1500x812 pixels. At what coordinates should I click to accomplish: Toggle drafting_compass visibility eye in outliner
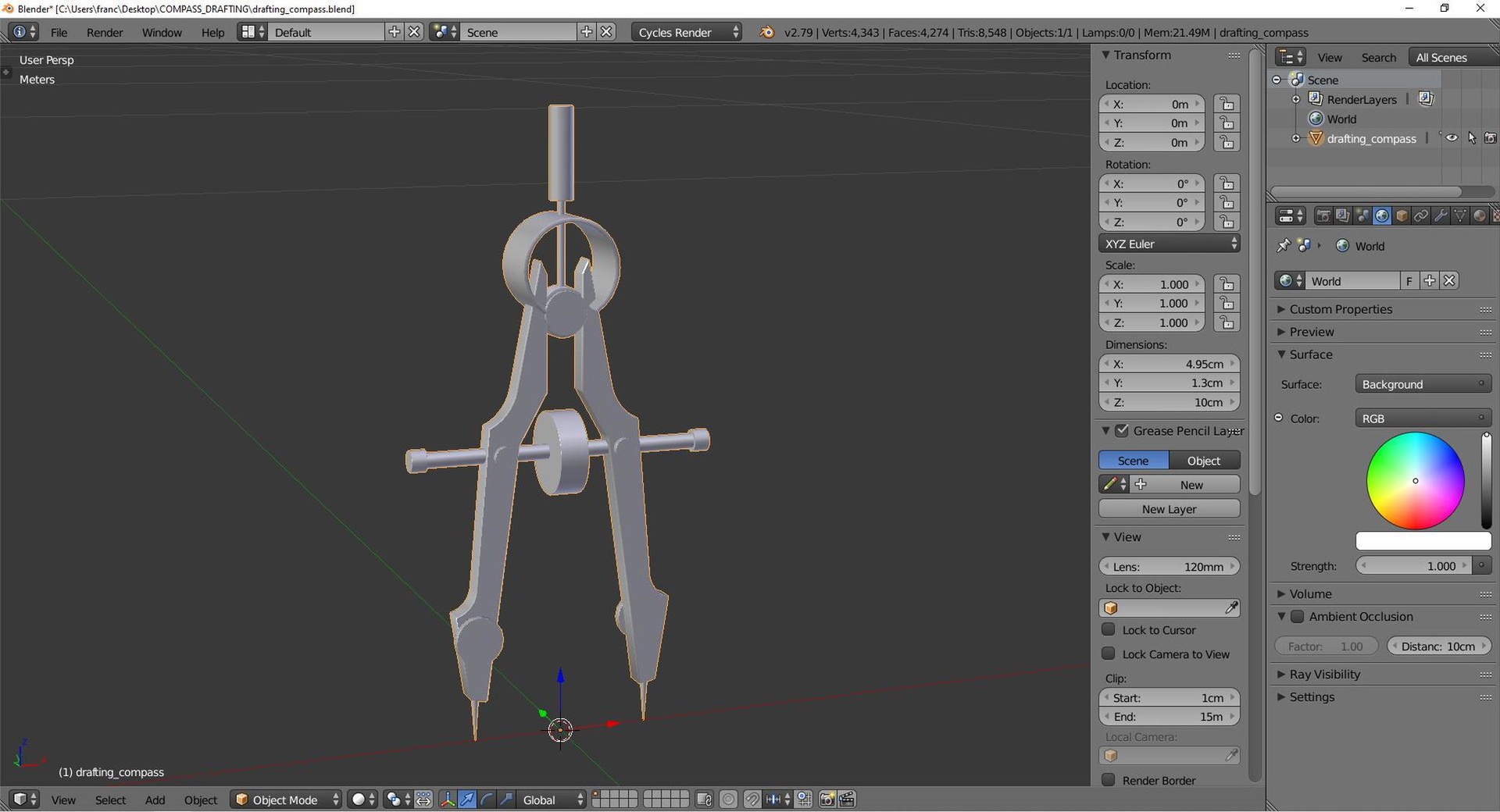[x=1452, y=137]
